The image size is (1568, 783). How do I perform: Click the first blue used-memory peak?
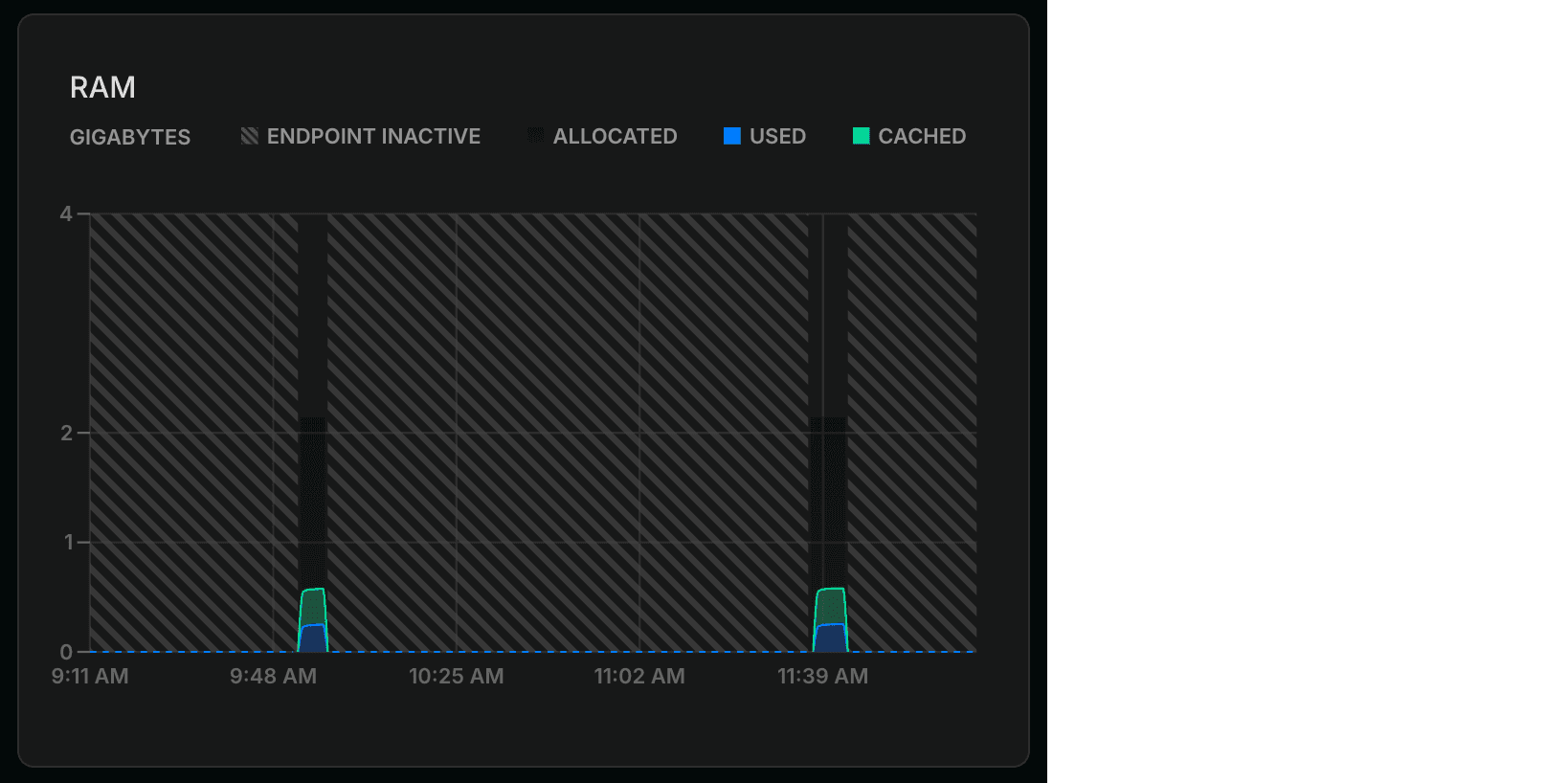pyautogui.click(x=313, y=639)
